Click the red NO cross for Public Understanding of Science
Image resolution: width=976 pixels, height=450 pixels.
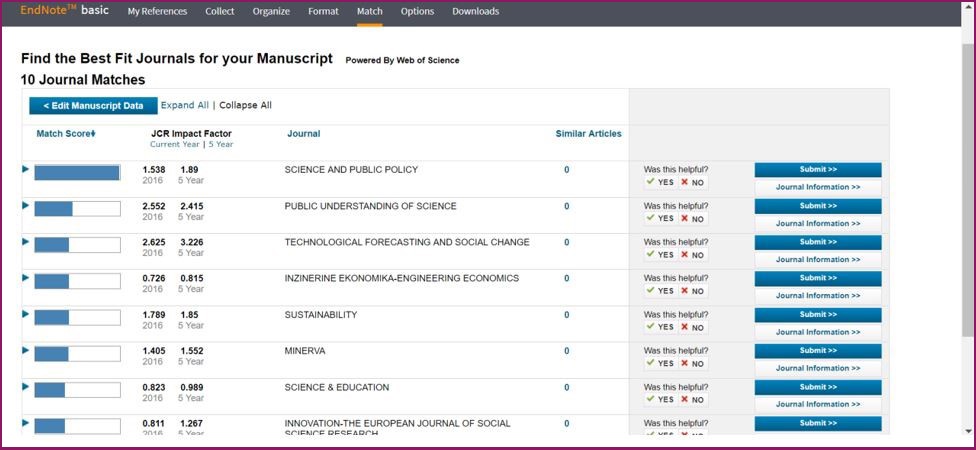click(x=692, y=219)
